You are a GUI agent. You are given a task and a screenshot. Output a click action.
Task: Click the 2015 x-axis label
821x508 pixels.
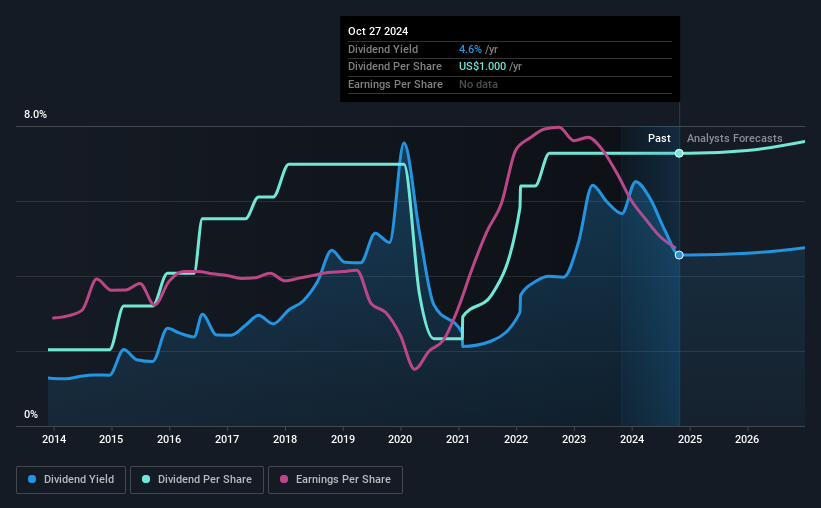coord(111,439)
